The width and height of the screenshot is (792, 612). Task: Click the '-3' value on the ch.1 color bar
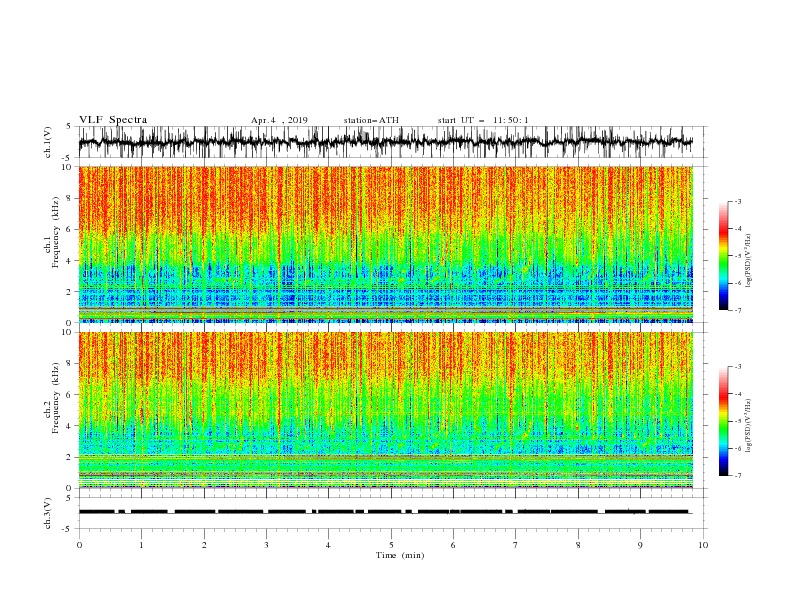(737, 201)
